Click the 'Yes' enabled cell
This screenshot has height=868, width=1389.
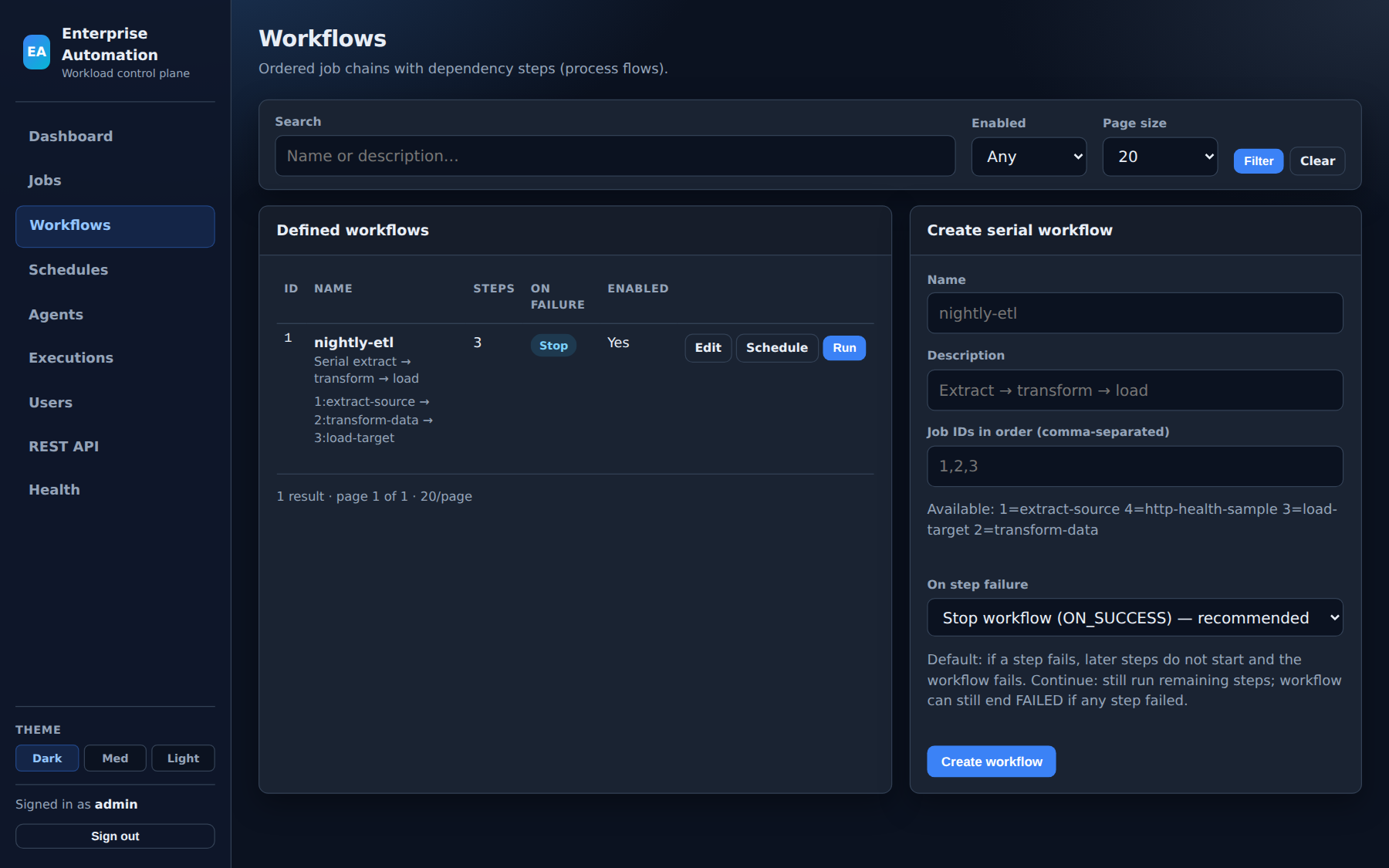pos(618,343)
